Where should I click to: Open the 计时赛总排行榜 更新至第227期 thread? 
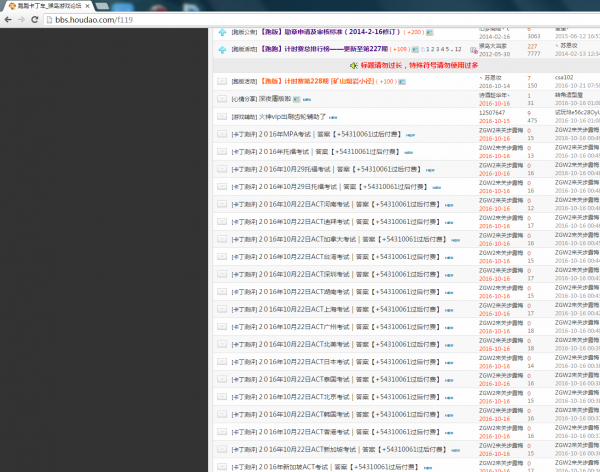point(324,49)
